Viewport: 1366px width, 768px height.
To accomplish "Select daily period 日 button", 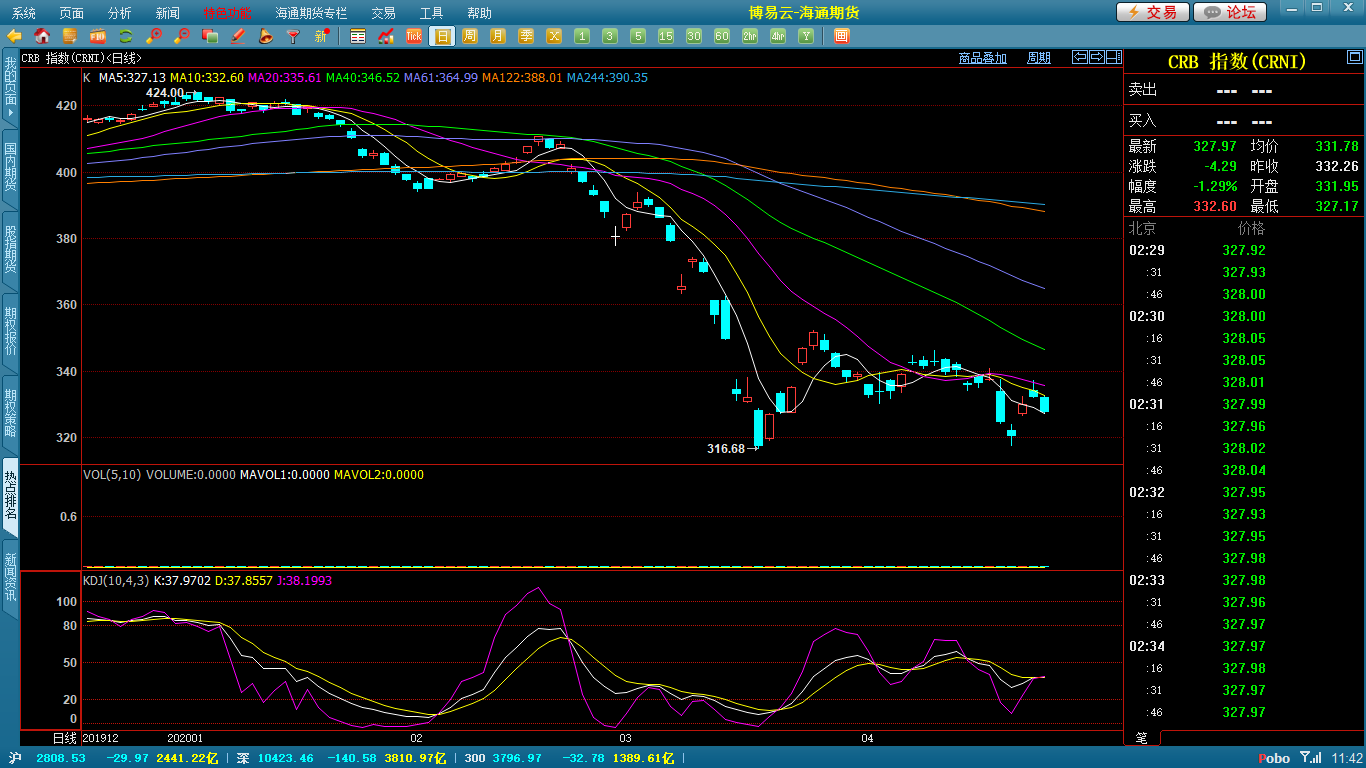I will pos(442,36).
